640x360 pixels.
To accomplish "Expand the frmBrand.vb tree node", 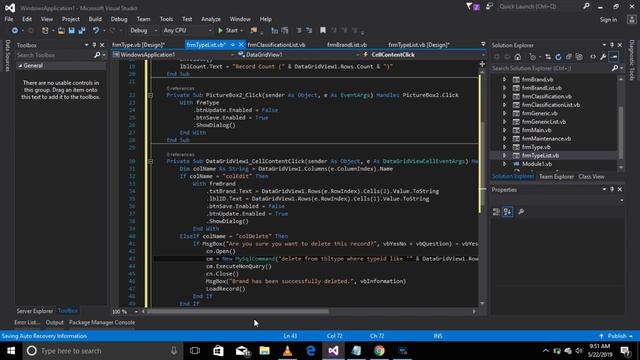I will pos(504,80).
